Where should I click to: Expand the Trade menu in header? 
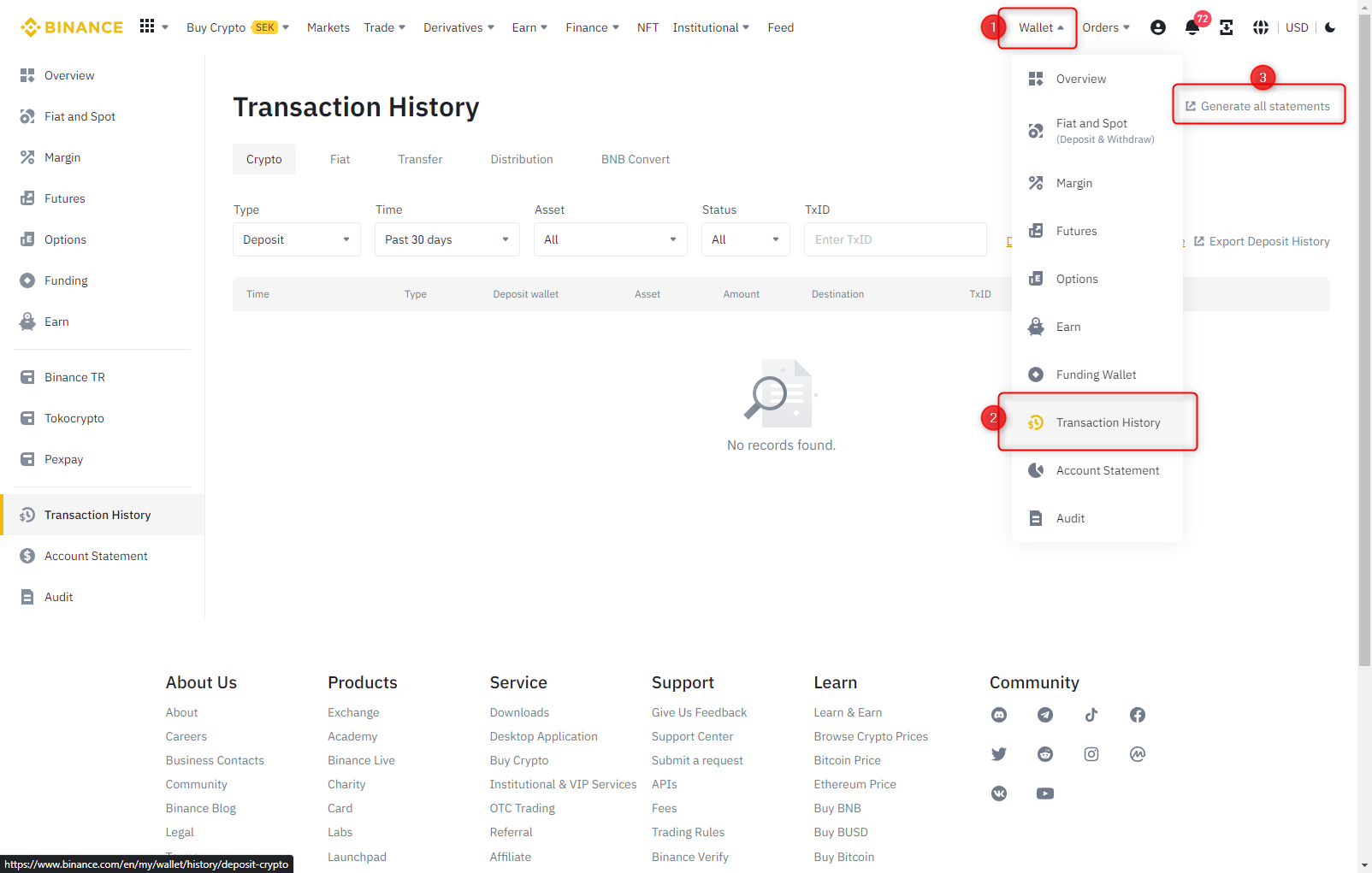pos(385,27)
